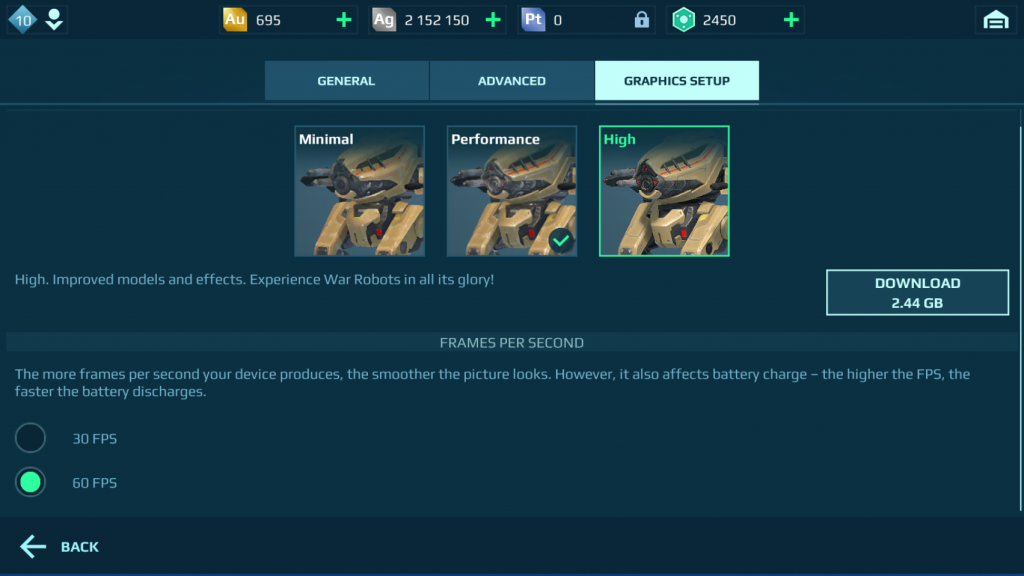Viewport: 1024px width, 576px height.
Task: Click the plus next to silver balance
Action: (x=493, y=18)
